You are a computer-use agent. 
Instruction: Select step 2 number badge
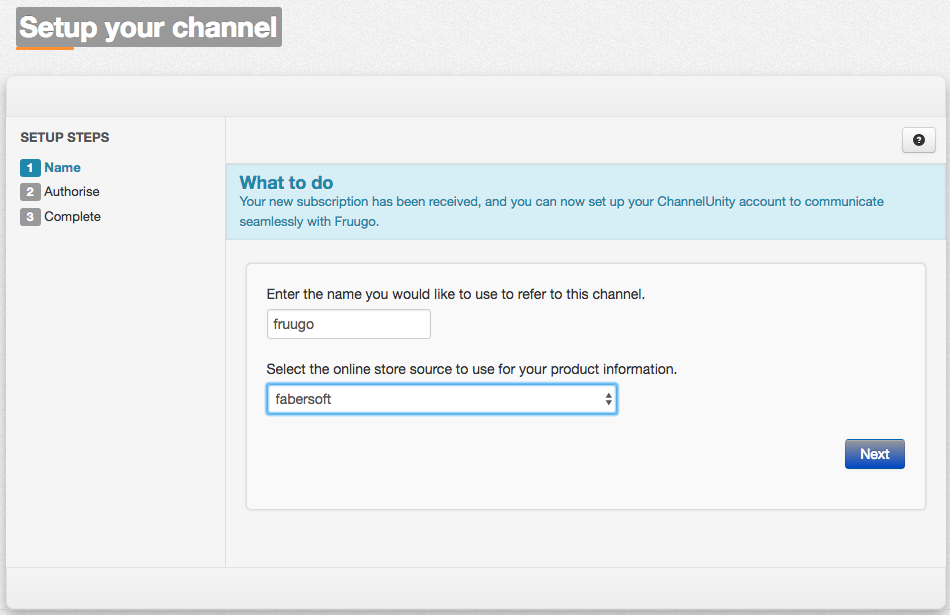pos(30,192)
